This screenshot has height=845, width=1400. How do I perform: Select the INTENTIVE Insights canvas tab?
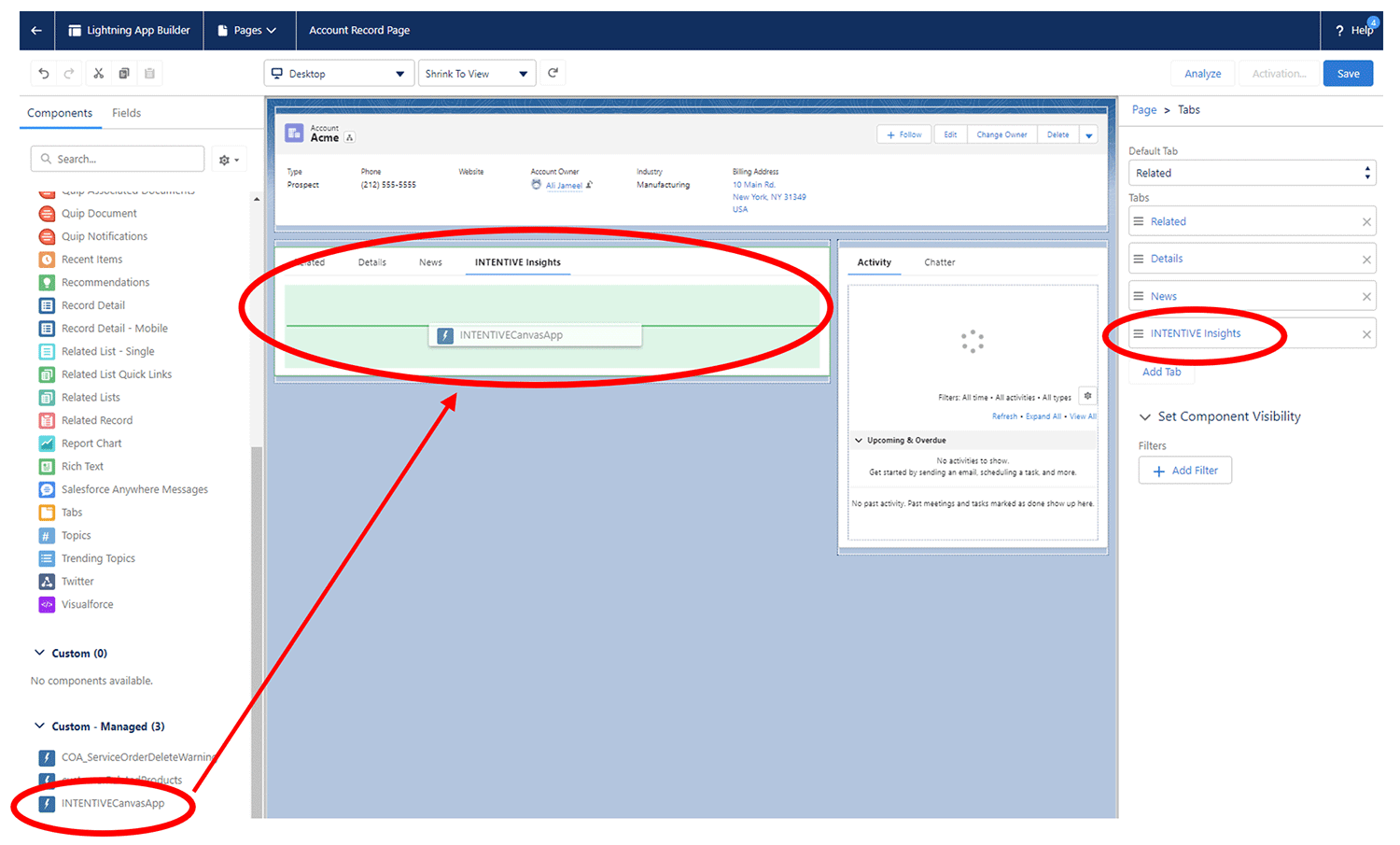pyautogui.click(x=518, y=262)
